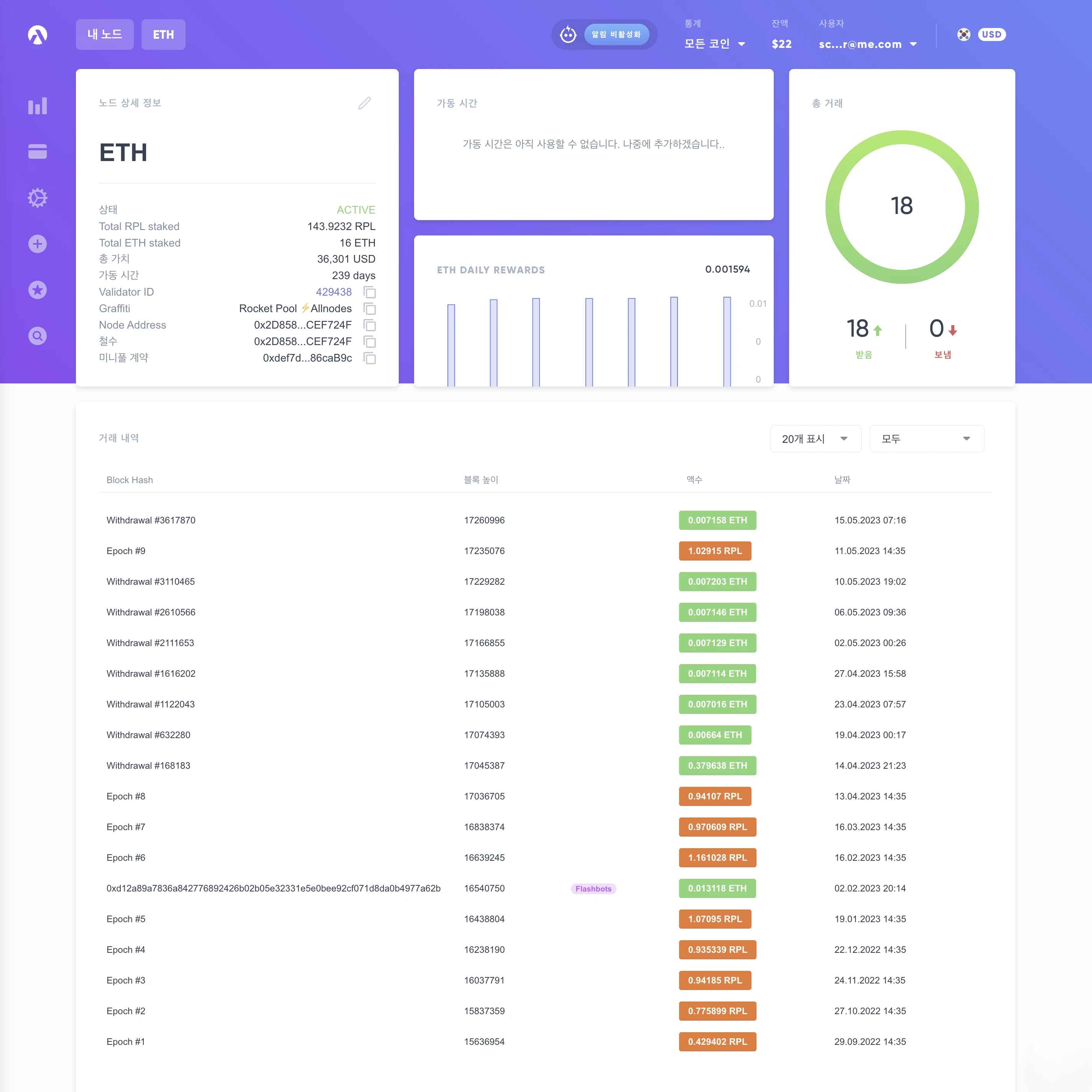This screenshot has width=1092, height=1092.
Task: Click the Withdrawal #2610566 row
Action: pos(546,612)
